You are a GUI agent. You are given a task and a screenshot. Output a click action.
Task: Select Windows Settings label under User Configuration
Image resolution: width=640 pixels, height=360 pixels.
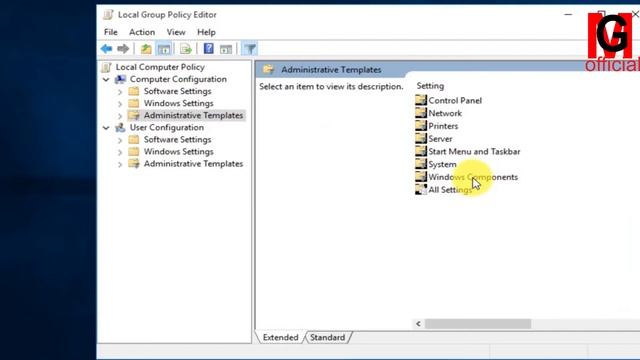click(x=178, y=151)
